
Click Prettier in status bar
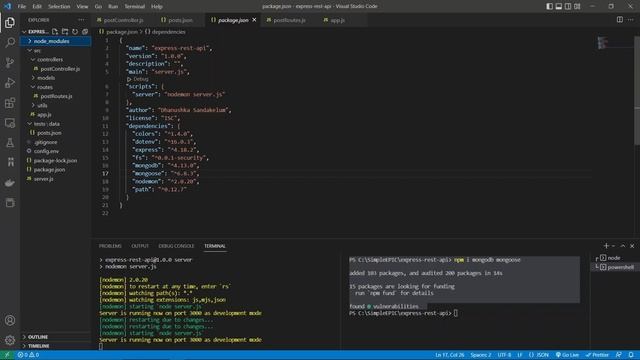(x=598, y=355)
